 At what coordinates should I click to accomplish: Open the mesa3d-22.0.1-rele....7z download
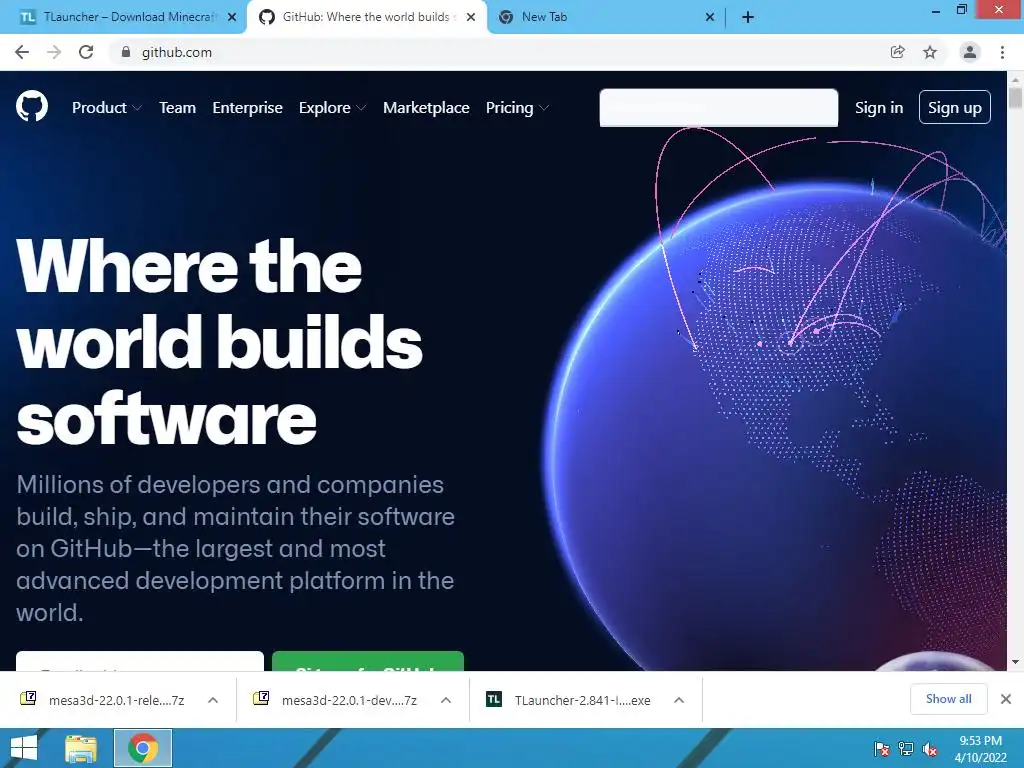click(116, 700)
